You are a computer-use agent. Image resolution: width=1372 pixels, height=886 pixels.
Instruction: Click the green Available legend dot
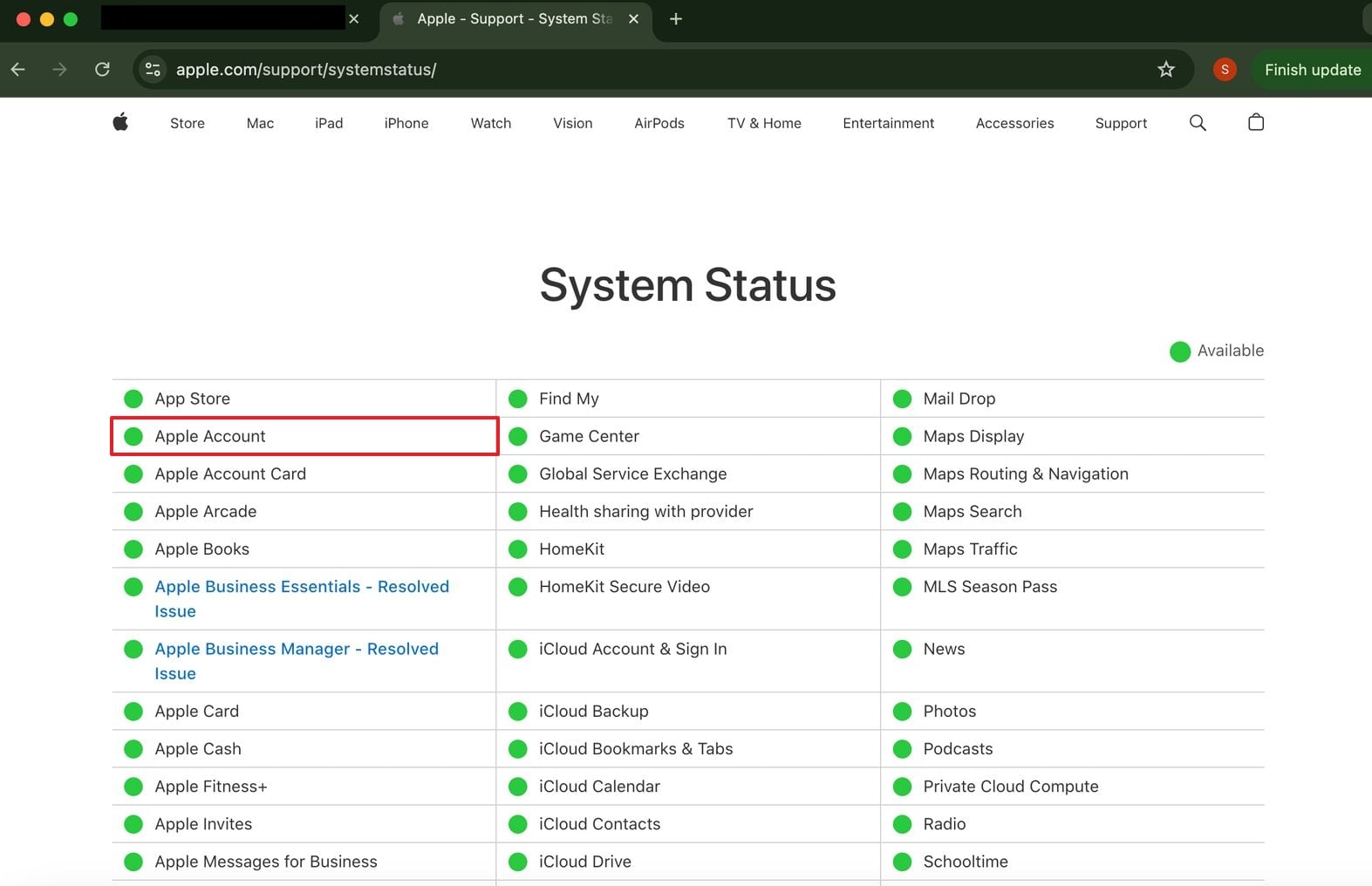coord(1179,351)
